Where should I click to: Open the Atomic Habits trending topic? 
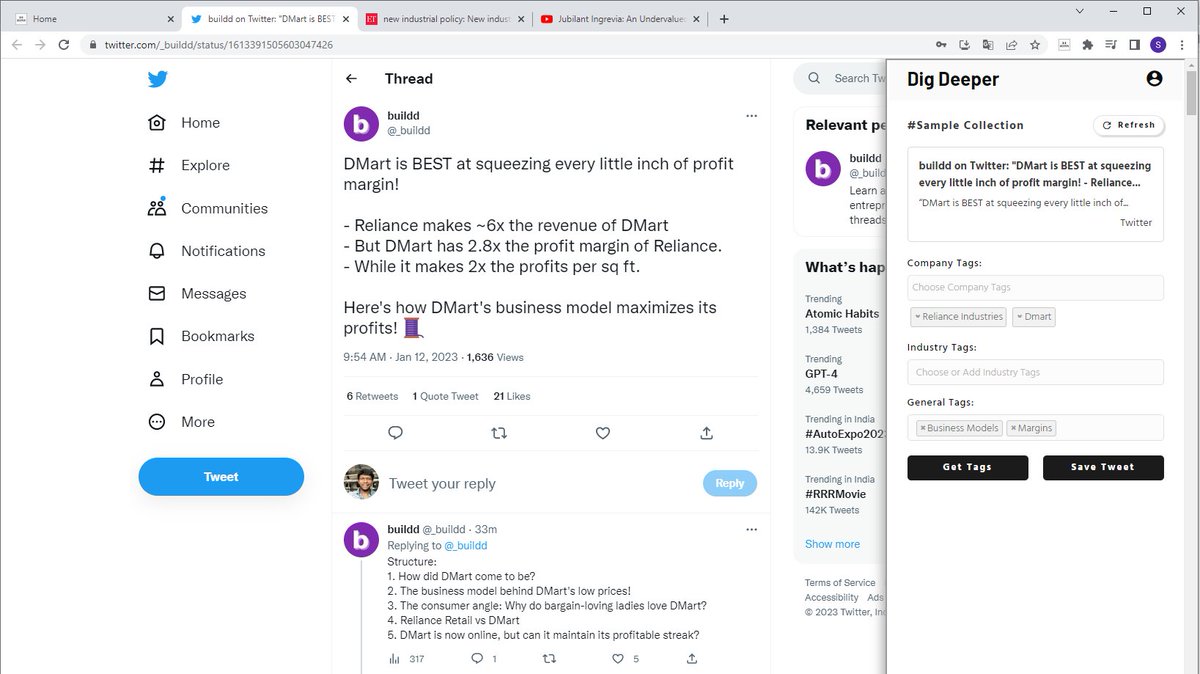pyautogui.click(x=842, y=314)
